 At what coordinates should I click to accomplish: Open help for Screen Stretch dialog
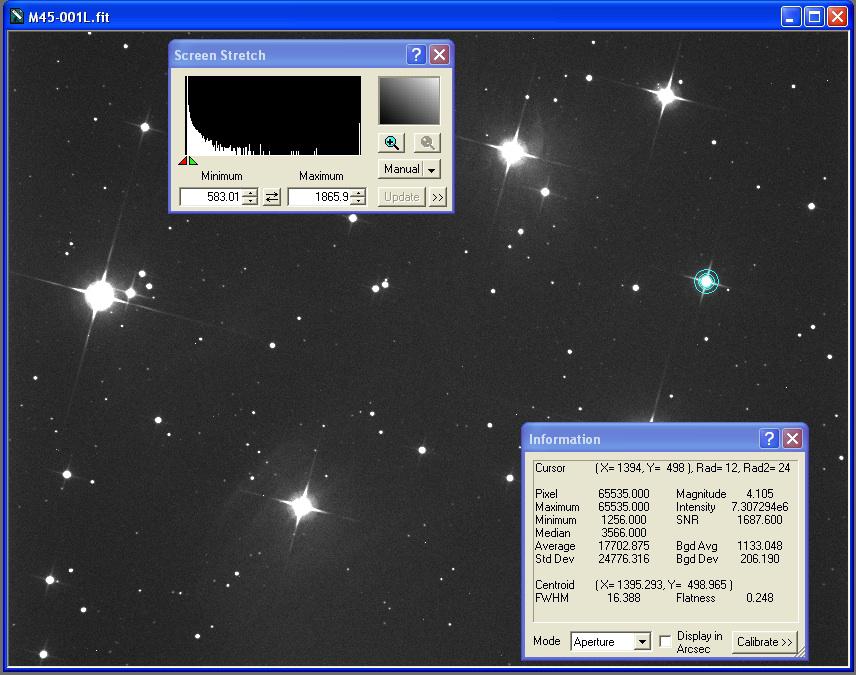417,55
